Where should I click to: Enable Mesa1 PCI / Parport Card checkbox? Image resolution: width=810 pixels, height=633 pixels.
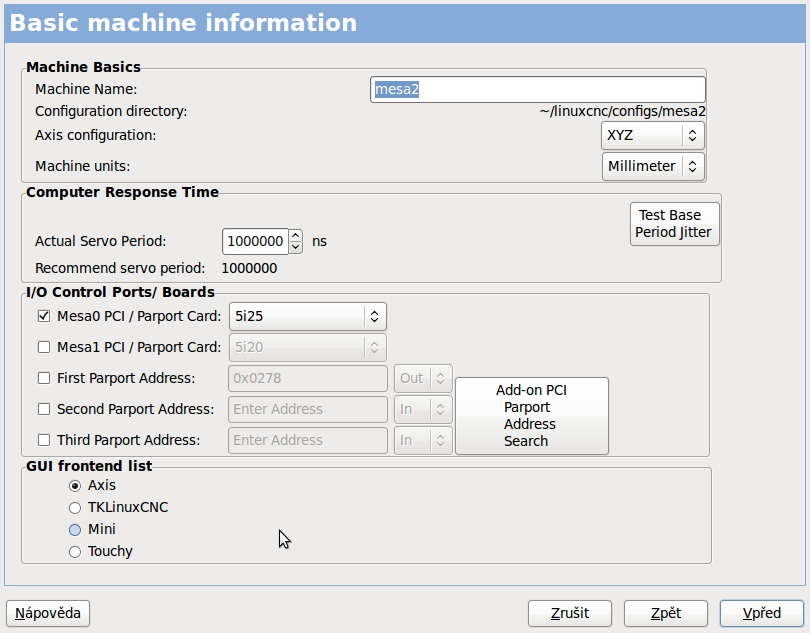click(x=43, y=348)
